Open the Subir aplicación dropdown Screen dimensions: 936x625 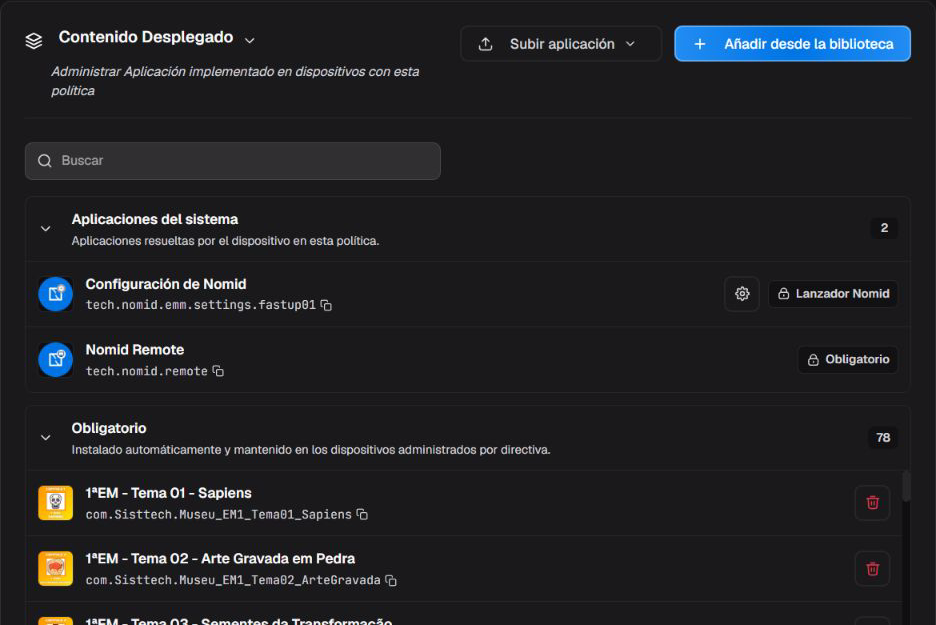(x=561, y=44)
